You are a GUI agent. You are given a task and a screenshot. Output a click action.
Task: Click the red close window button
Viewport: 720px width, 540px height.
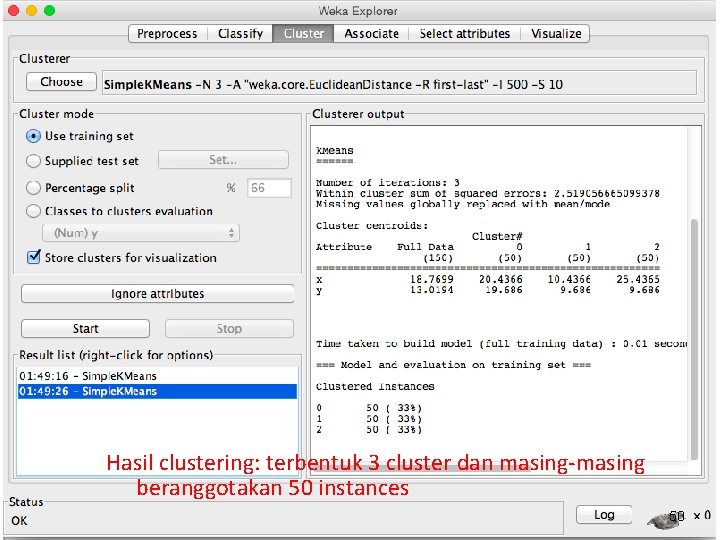tap(14, 11)
